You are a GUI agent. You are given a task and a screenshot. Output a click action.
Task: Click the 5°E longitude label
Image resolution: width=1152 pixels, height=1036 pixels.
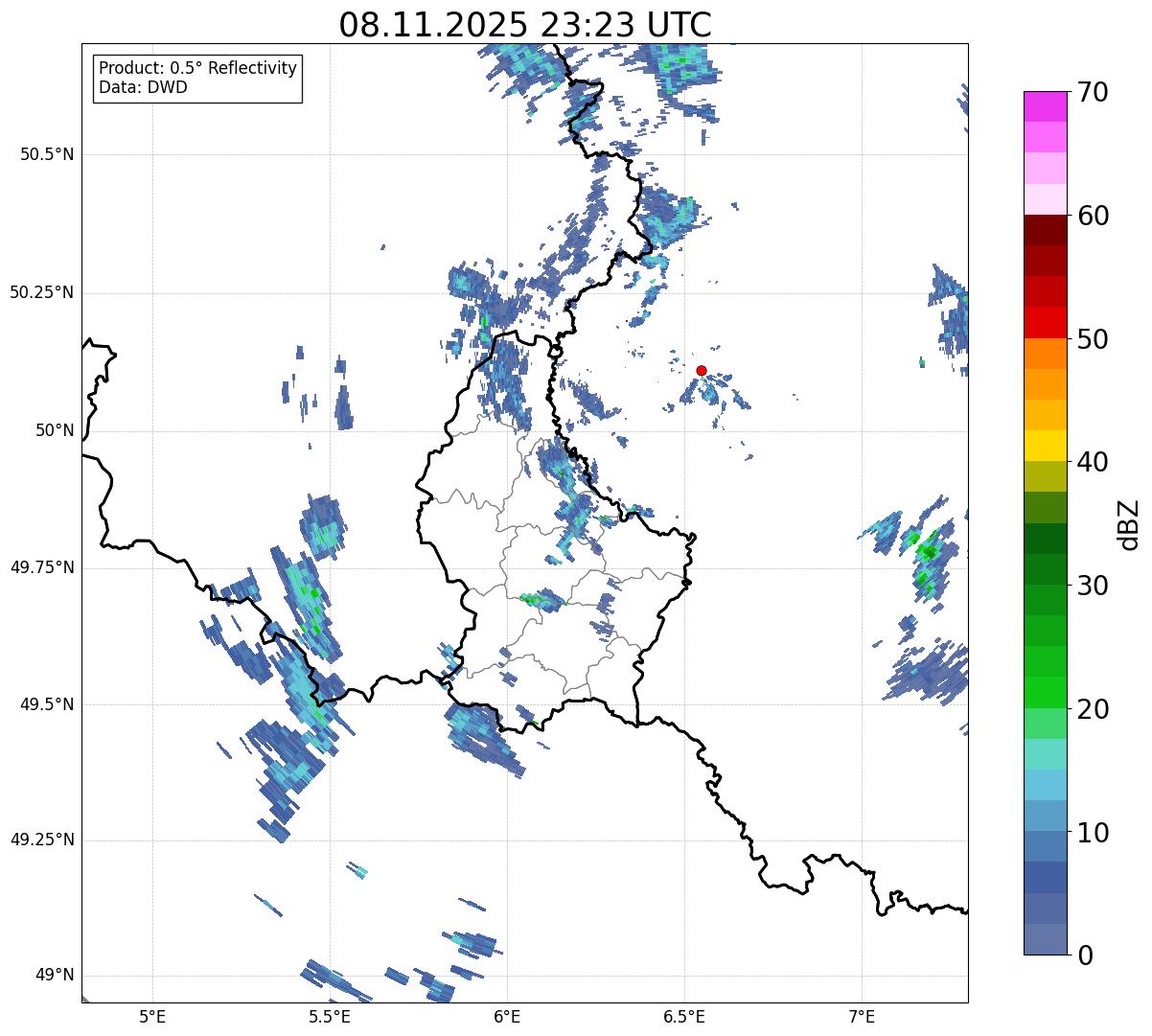pos(152,1016)
